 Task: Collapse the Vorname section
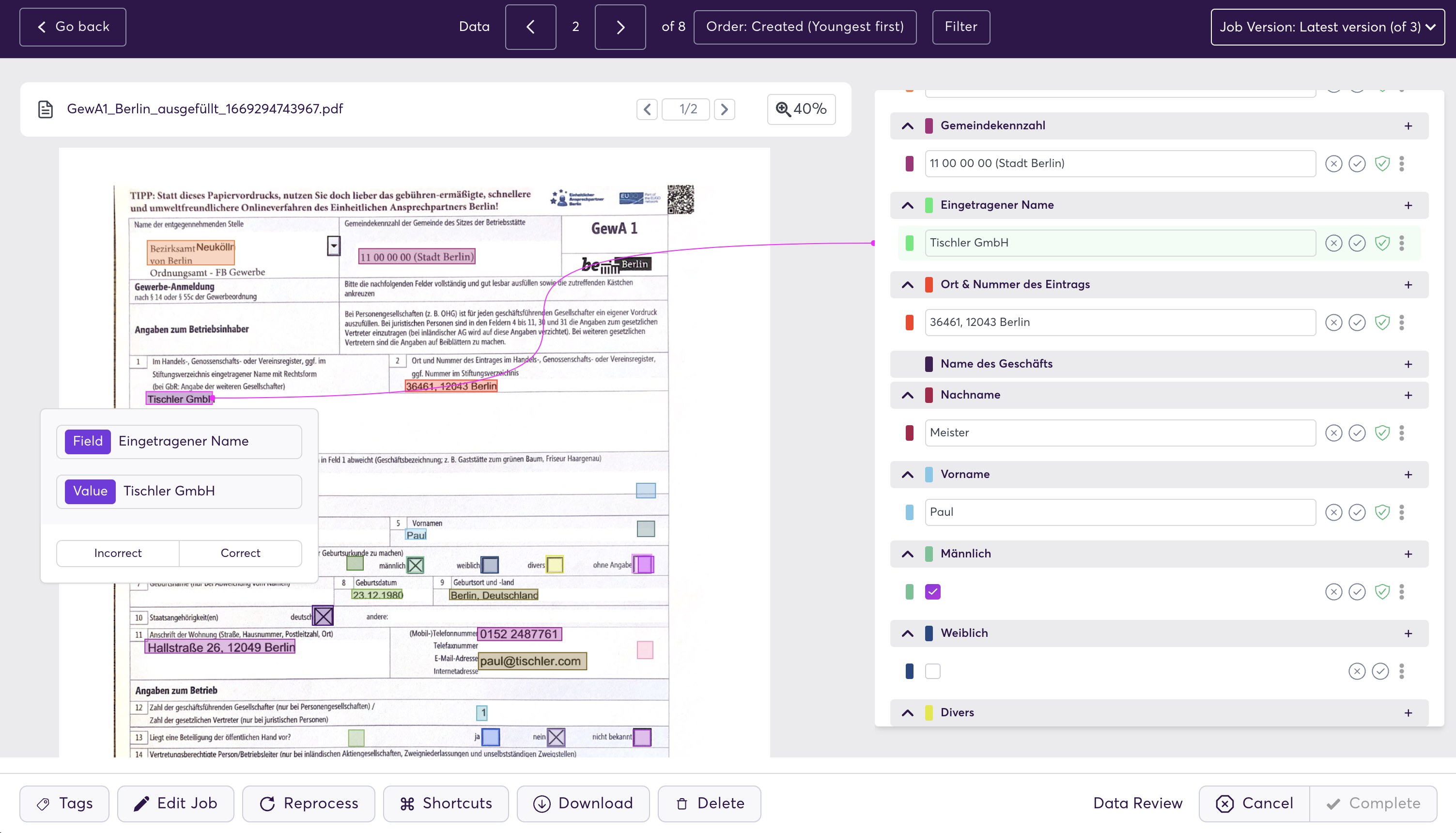coord(907,475)
